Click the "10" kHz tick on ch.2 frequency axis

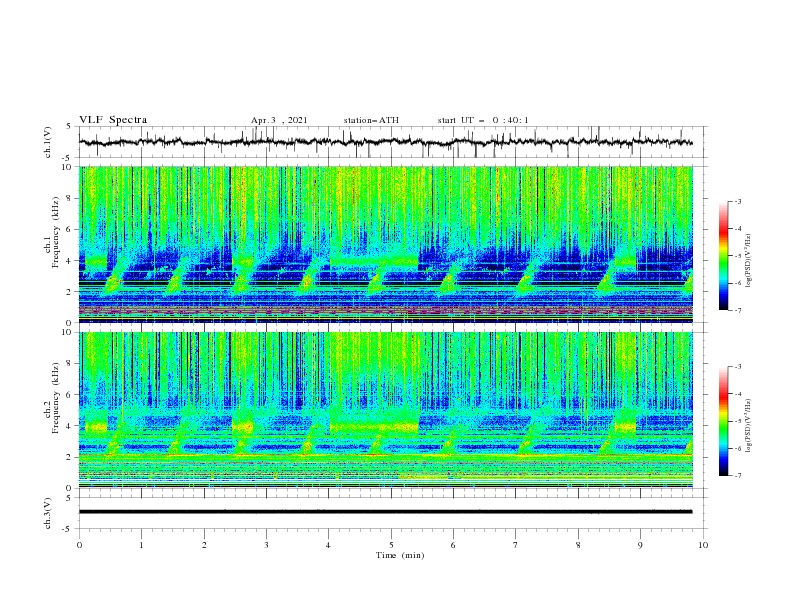[69, 332]
